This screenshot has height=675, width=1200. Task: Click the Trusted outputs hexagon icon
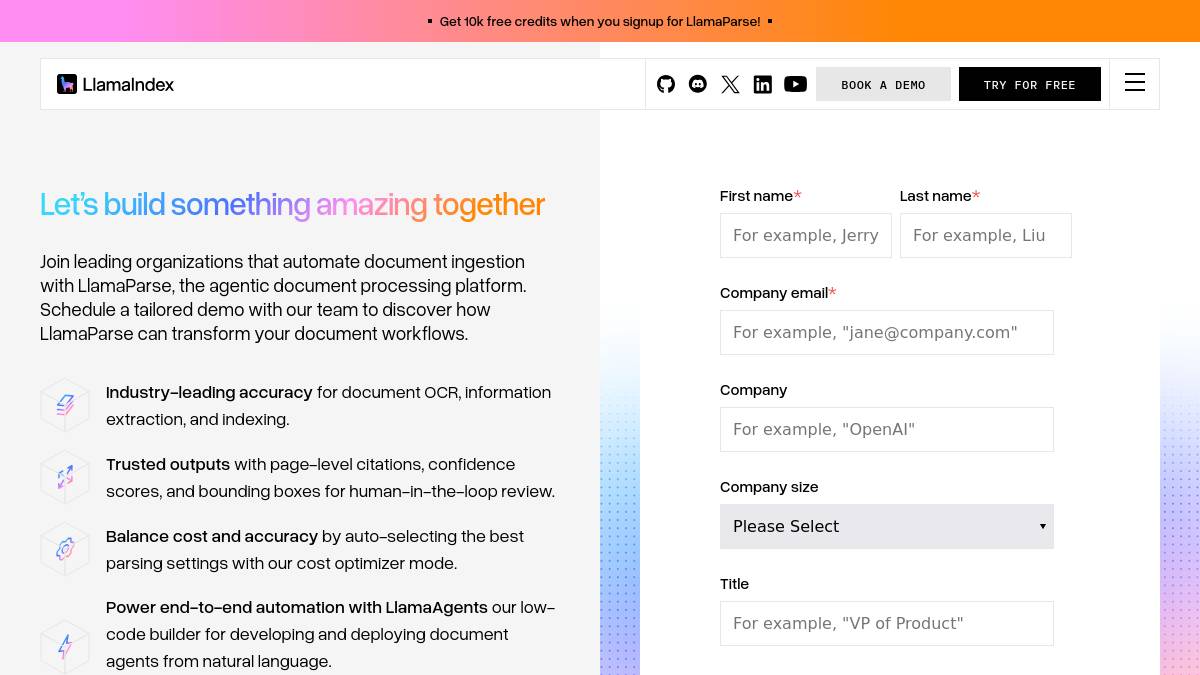pos(65,477)
